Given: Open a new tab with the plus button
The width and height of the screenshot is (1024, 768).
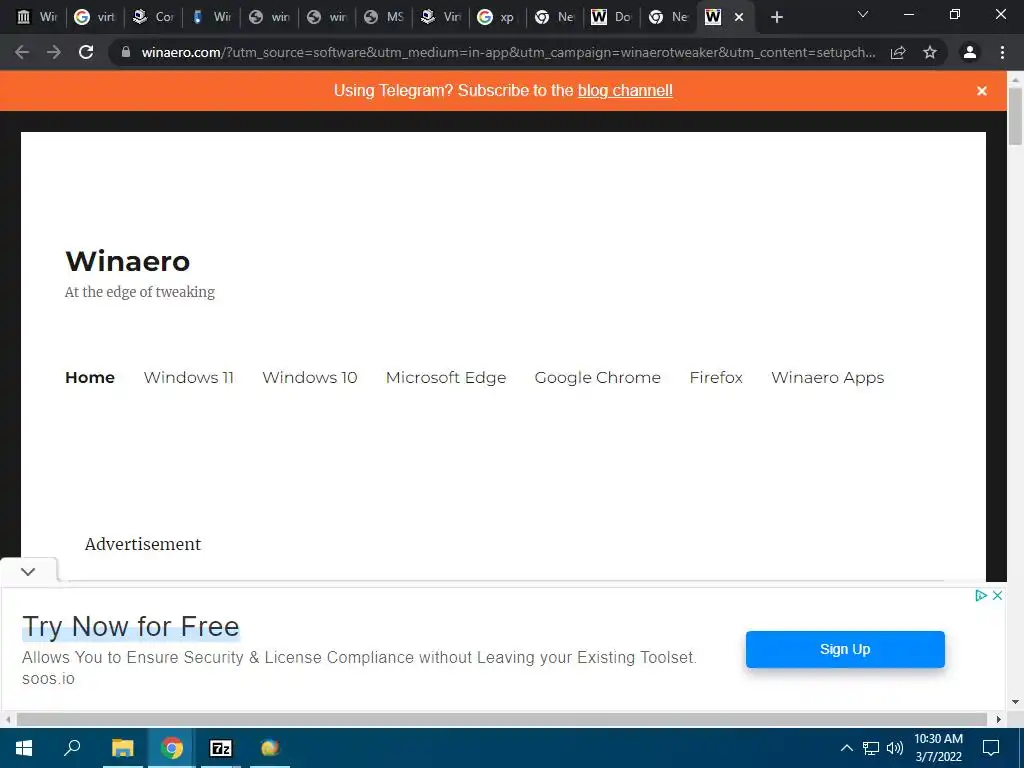Looking at the screenshot, I should click(x=776, y=18).
